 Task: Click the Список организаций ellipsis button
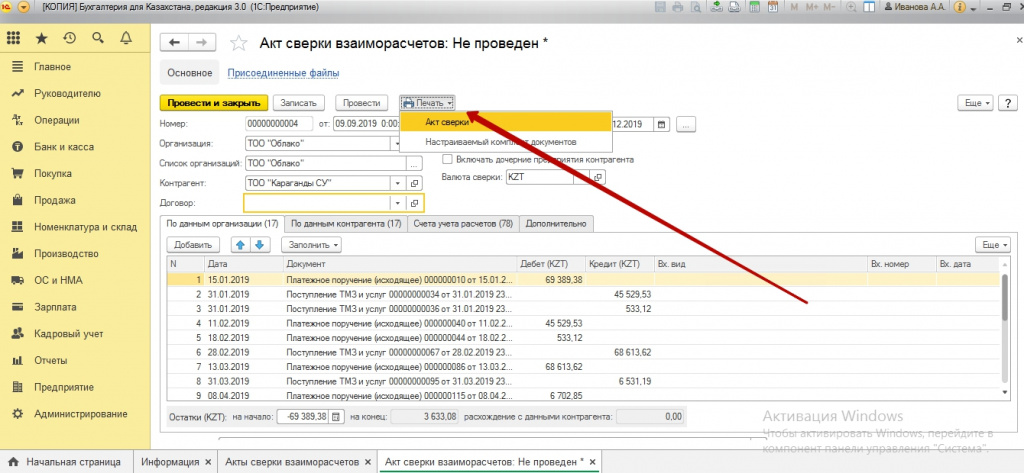[415, 163]
